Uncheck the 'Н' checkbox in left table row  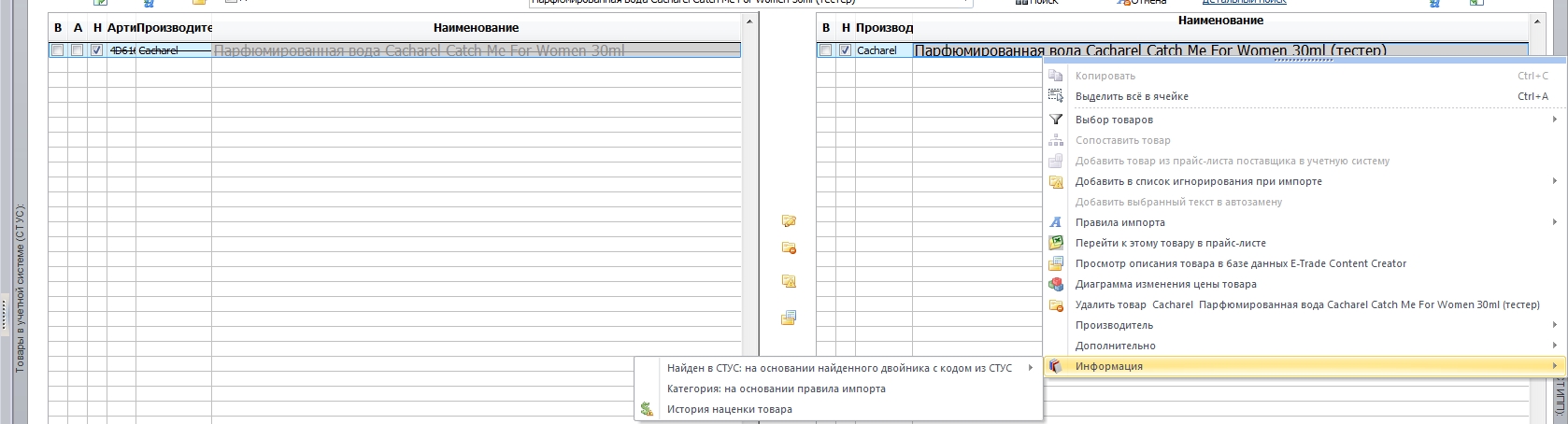[x=97, y=50]
